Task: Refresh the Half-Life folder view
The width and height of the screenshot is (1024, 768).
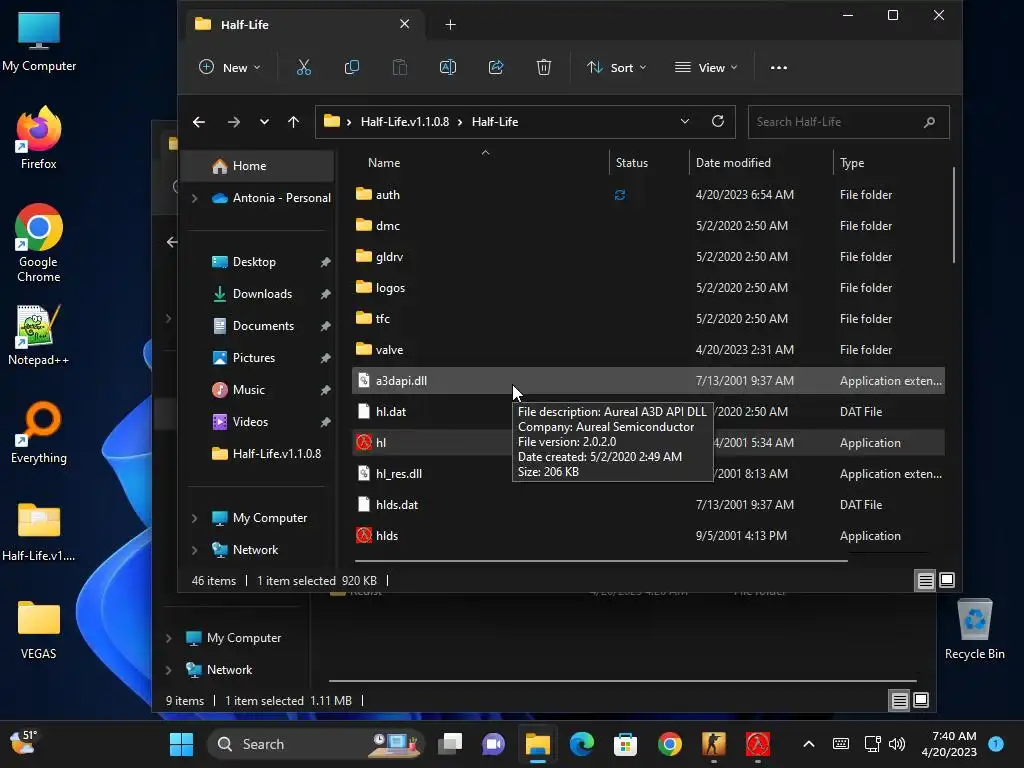Action: pyautogui.click(x=718, y=121)
